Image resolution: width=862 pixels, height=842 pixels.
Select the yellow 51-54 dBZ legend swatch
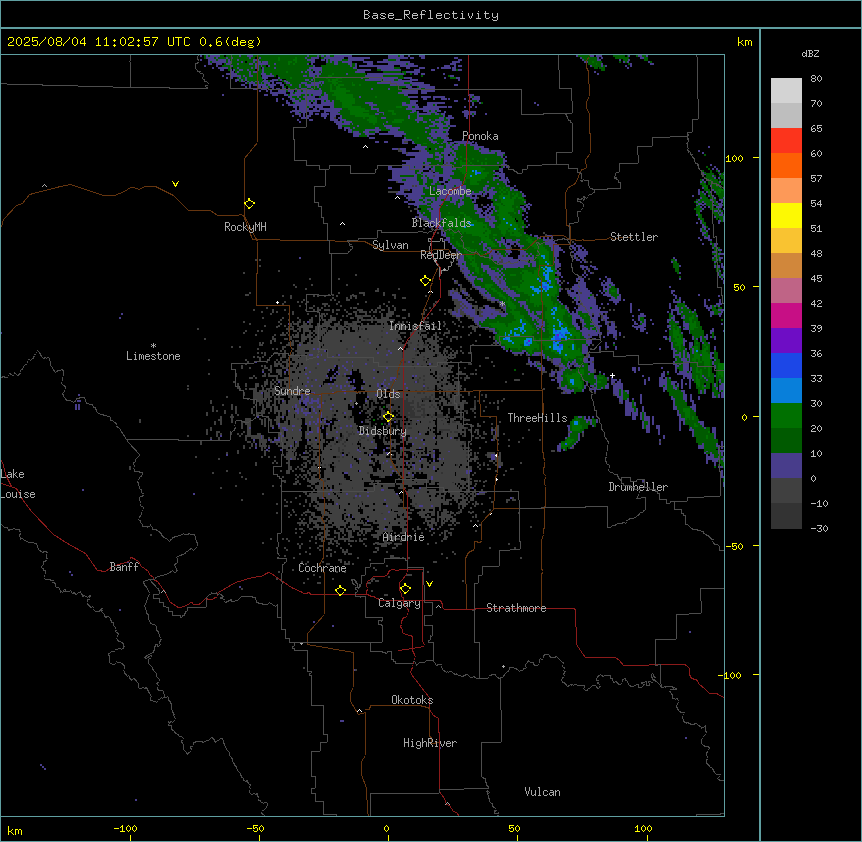click(786, 215)
